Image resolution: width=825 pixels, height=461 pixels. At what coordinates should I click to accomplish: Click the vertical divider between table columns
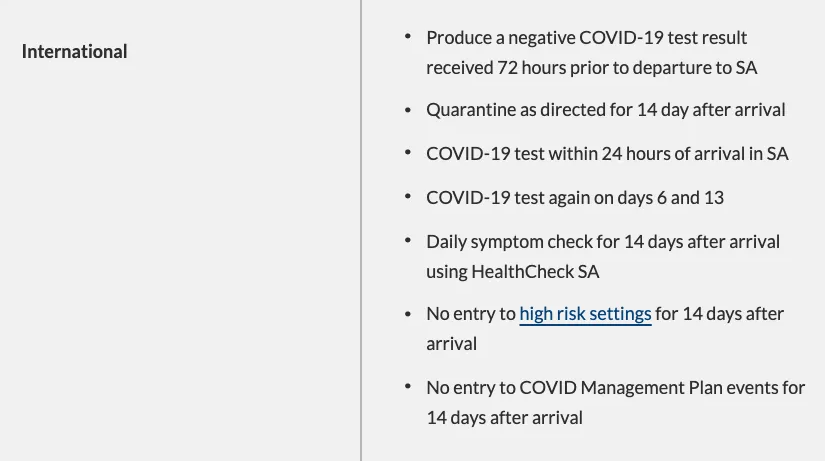[361, 230]
